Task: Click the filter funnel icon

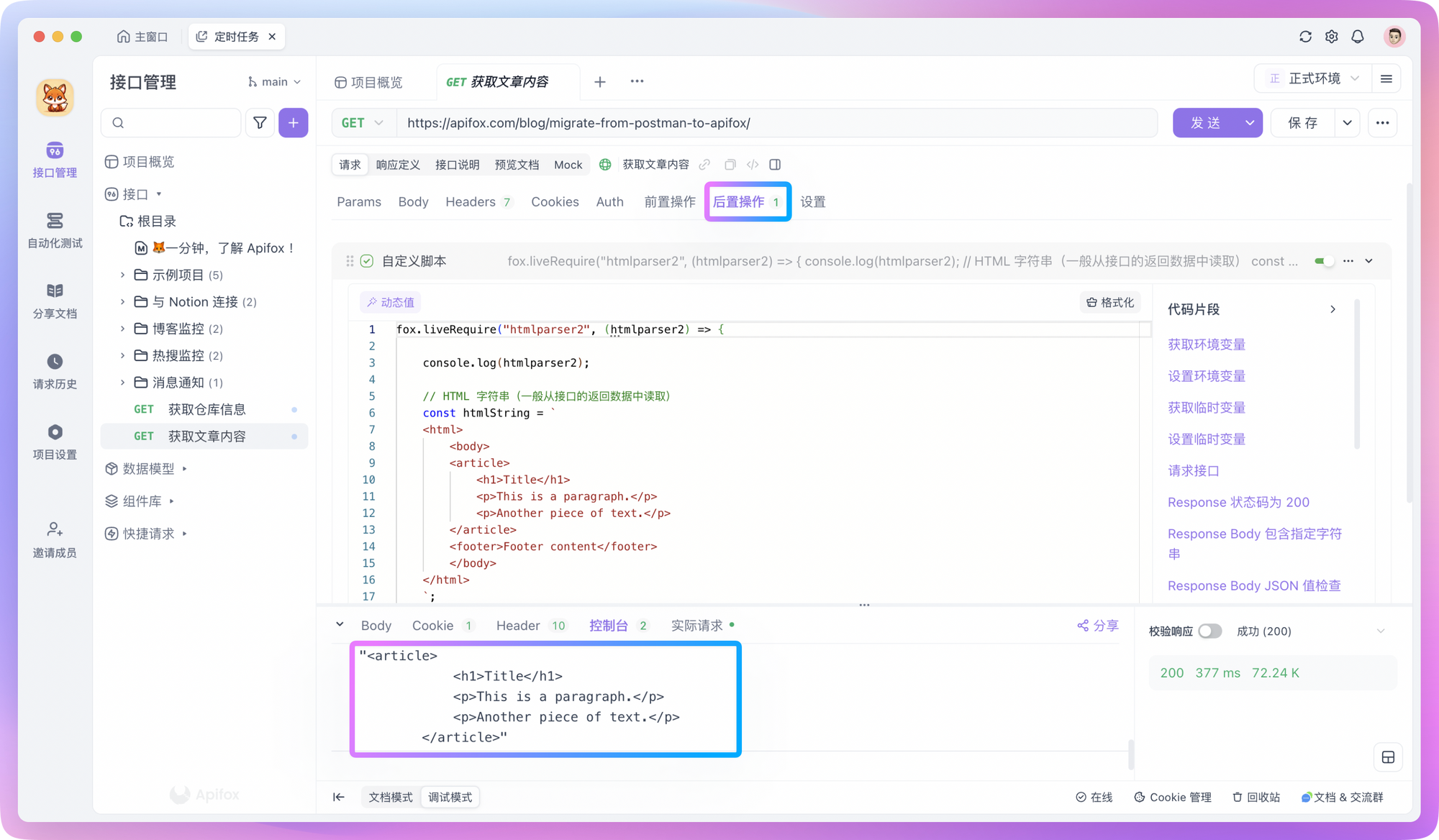Action: 260,123
